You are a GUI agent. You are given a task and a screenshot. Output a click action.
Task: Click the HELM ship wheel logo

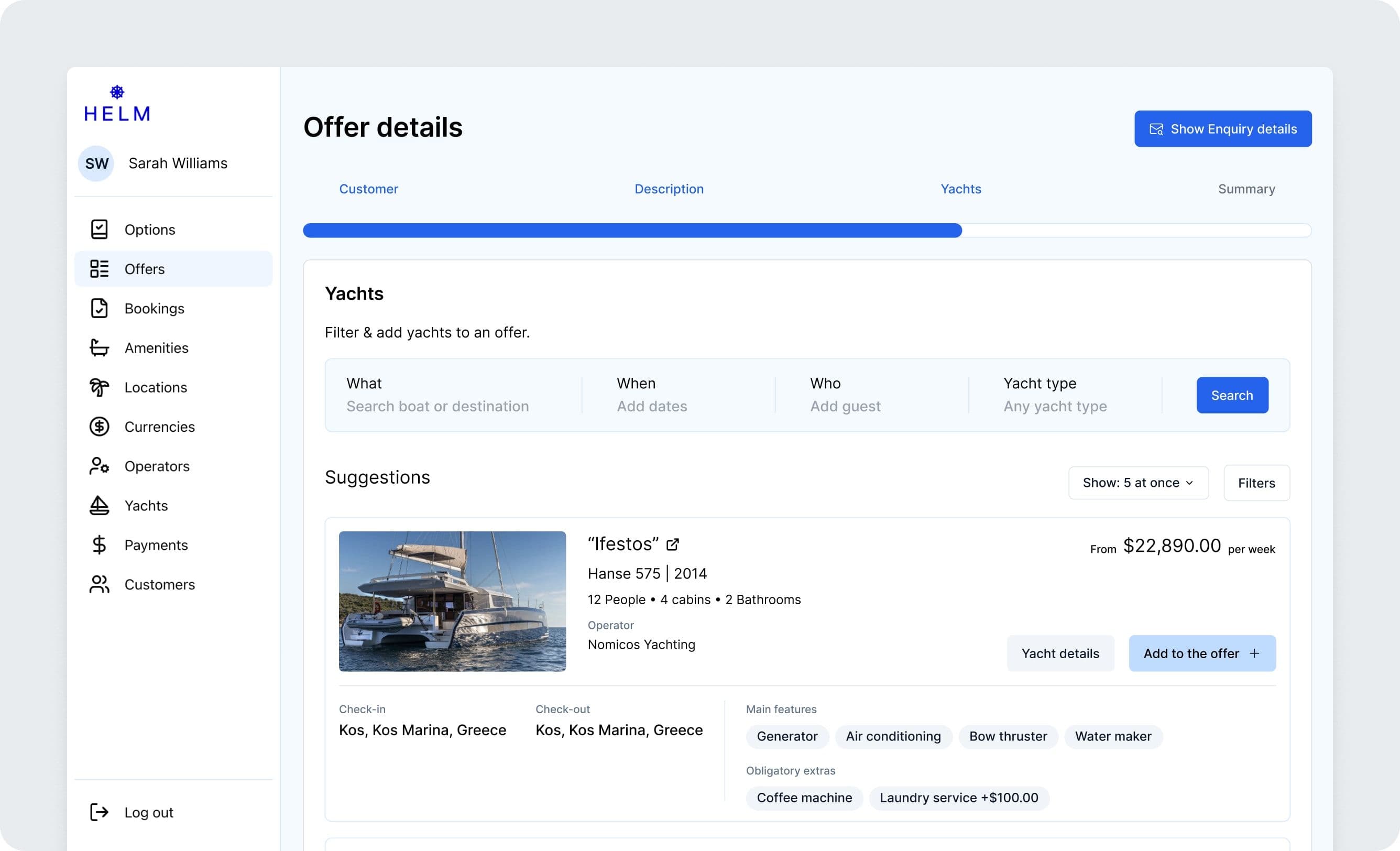[117, 92]
